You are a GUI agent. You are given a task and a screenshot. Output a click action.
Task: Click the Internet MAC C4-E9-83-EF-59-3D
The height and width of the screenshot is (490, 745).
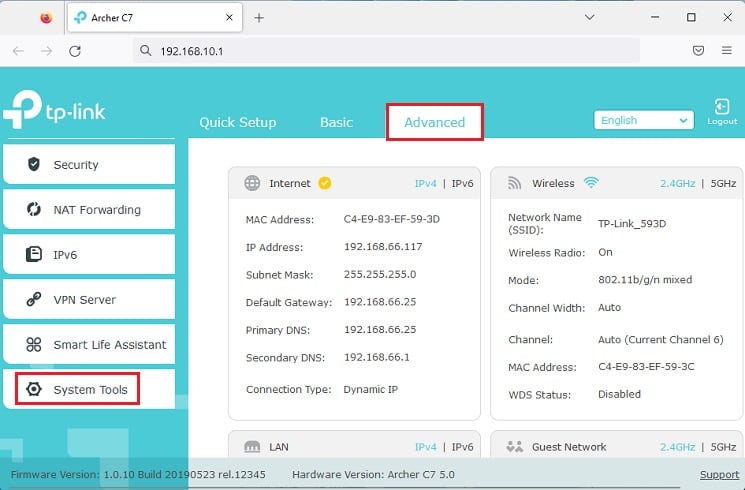click(392, 219)
